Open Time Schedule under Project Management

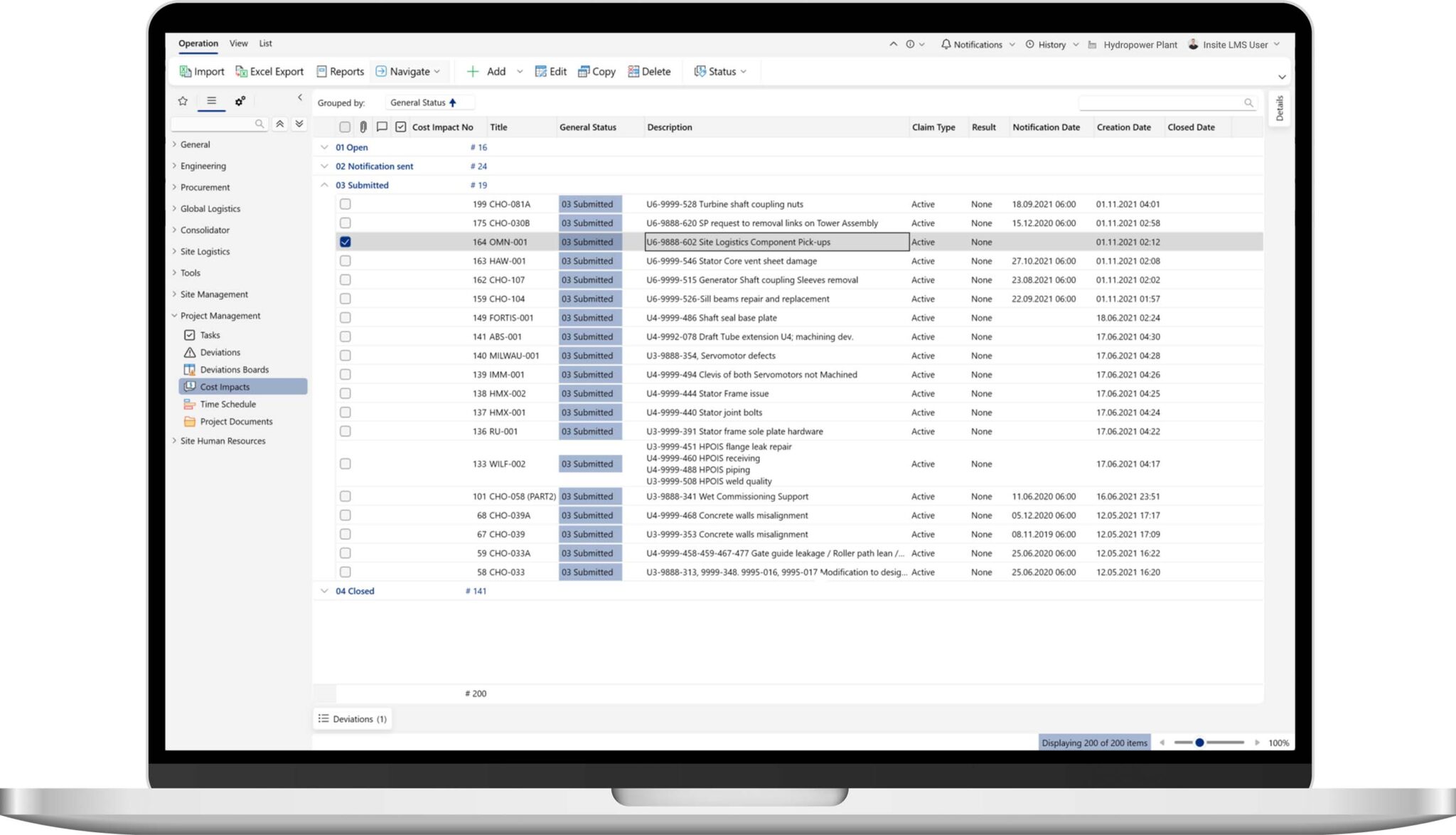227,404
